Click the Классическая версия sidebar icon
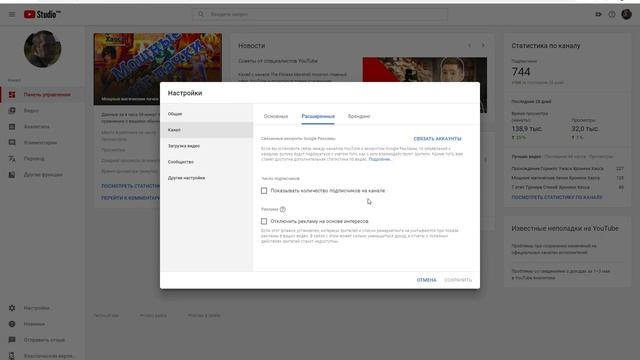The height and width of the screenshot is (360, 640). (12, 356)
